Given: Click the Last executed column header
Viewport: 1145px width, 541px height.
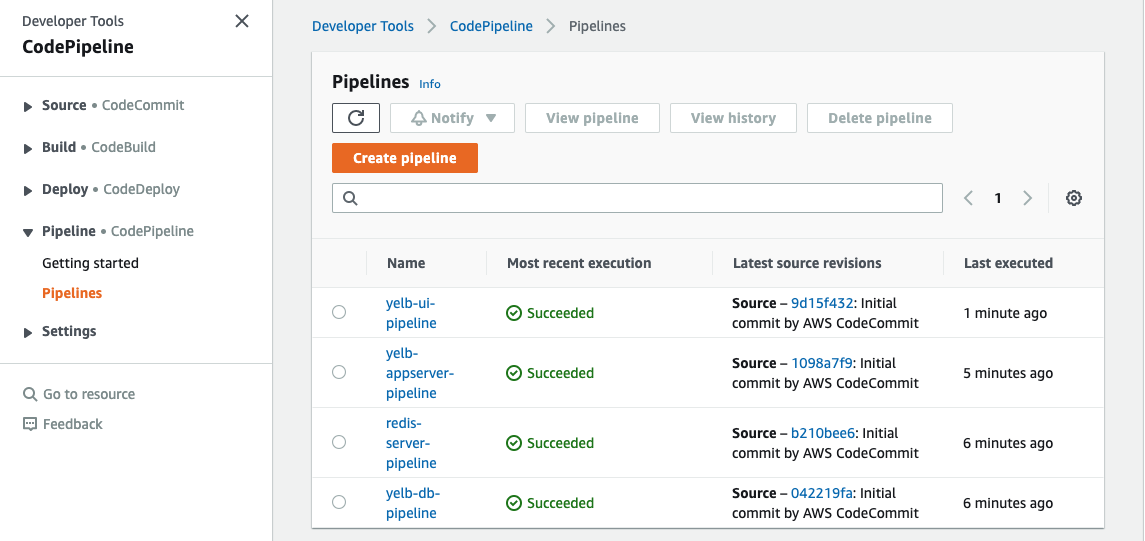Looking at the screenshot, I should click(x=1008, y=263).
